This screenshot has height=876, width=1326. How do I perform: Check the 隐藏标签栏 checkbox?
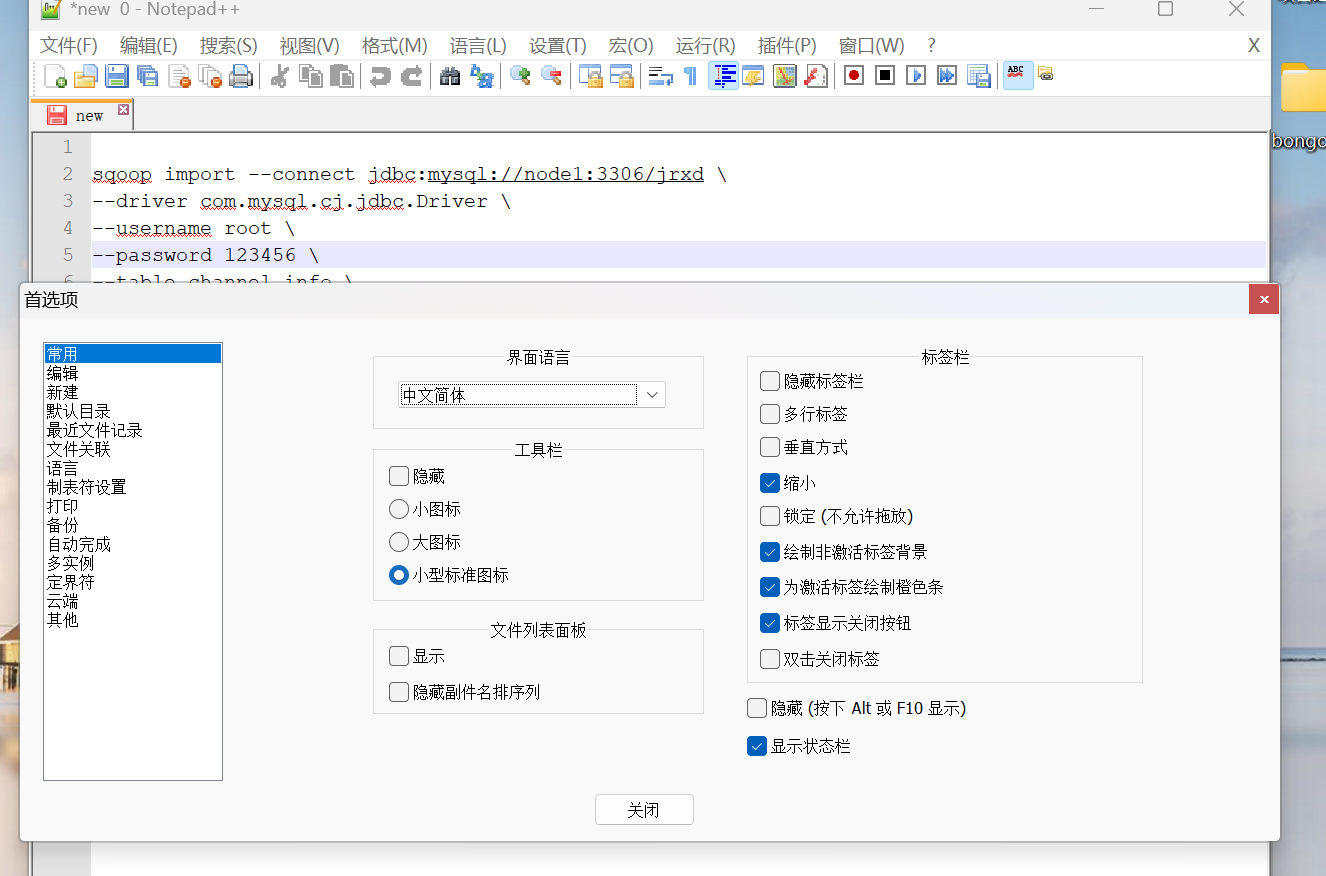[770, 381]
